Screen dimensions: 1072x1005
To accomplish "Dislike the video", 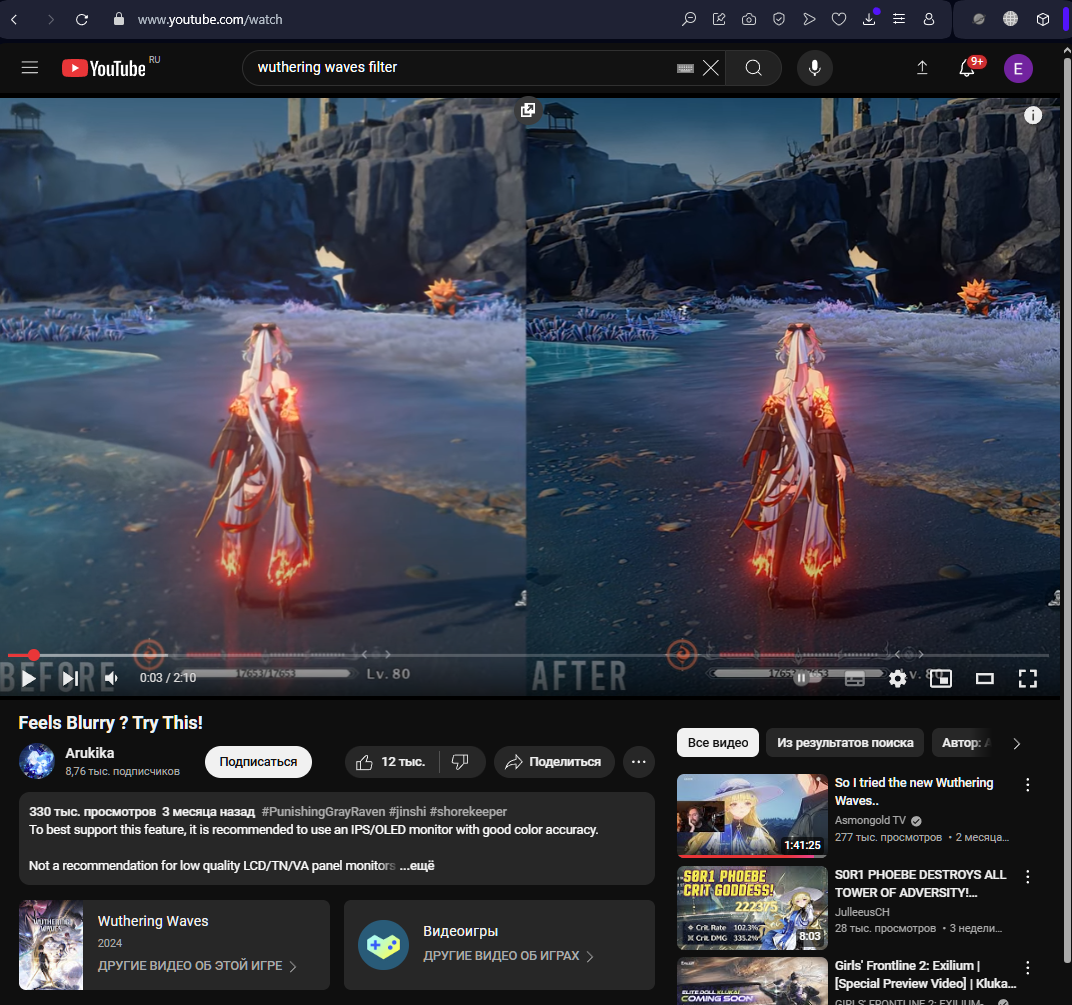I will point(461,762).
